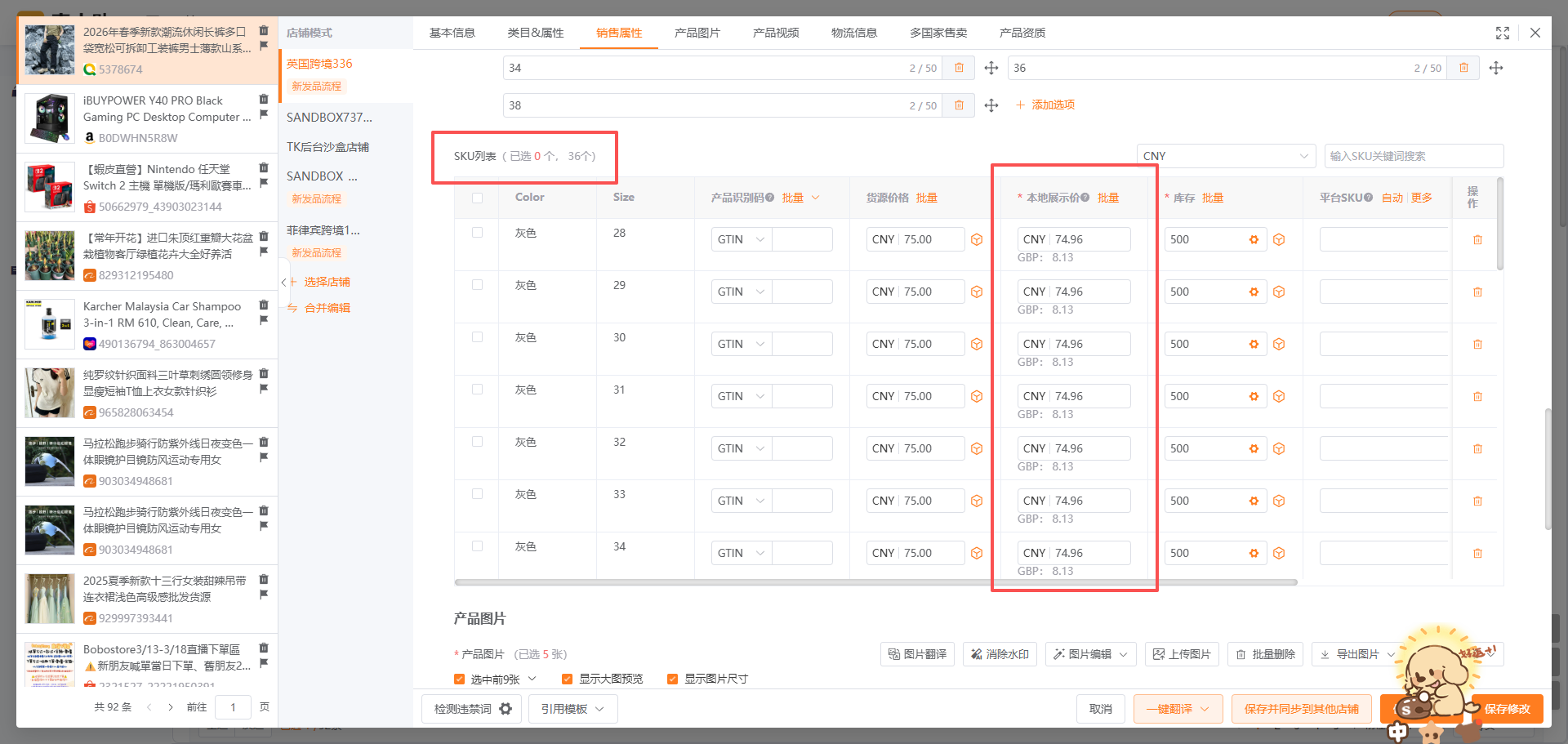Click help icon next to 本地展示价
Viewport: 1568px width, 744px height.
pos(1085,198)
